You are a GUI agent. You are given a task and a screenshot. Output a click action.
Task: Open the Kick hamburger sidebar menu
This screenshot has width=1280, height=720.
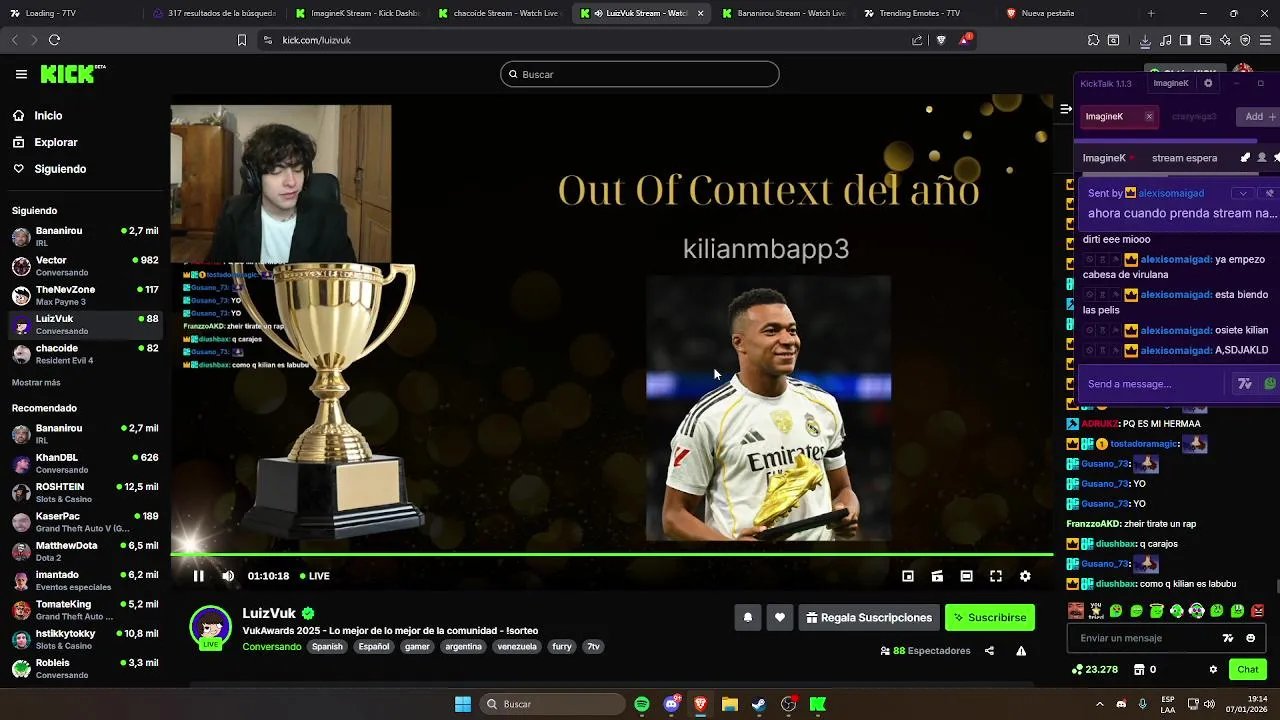pos(21,74)
